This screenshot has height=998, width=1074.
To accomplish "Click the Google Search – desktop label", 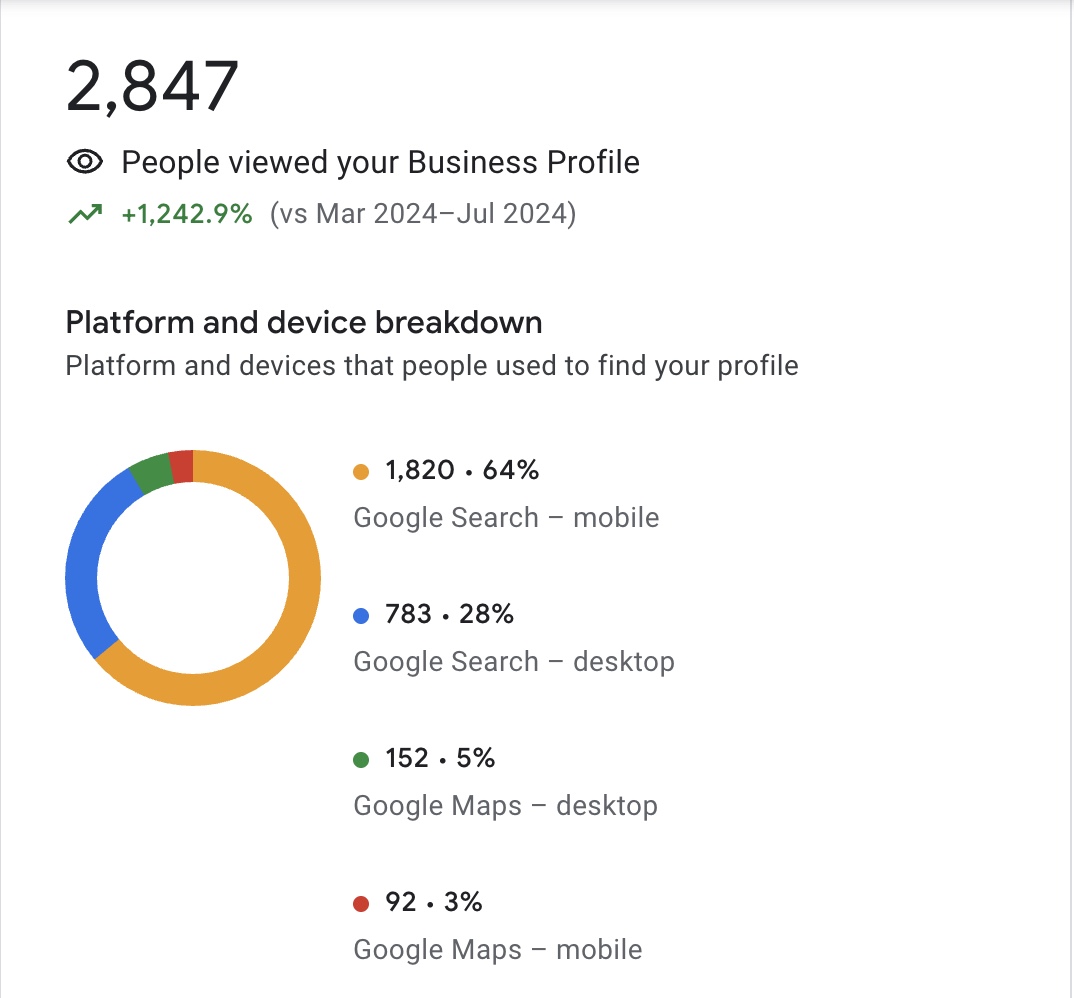I will pos(514,662).
